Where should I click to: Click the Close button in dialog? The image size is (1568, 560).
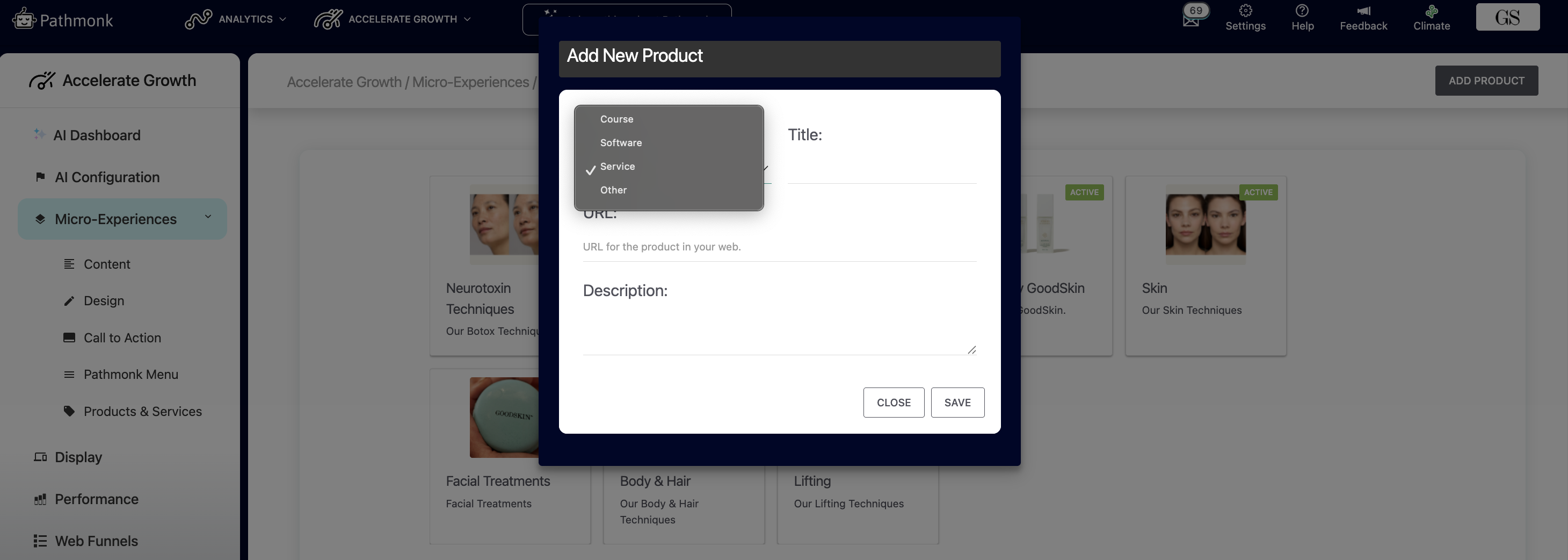click(x=894, y=402)
